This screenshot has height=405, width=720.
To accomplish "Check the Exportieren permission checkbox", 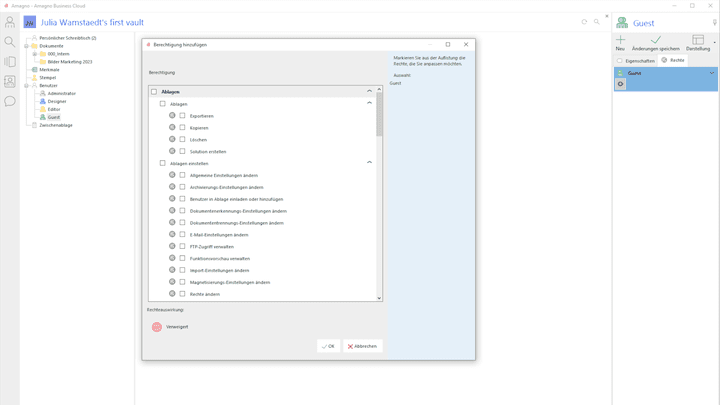I will [x=182, y=116].
